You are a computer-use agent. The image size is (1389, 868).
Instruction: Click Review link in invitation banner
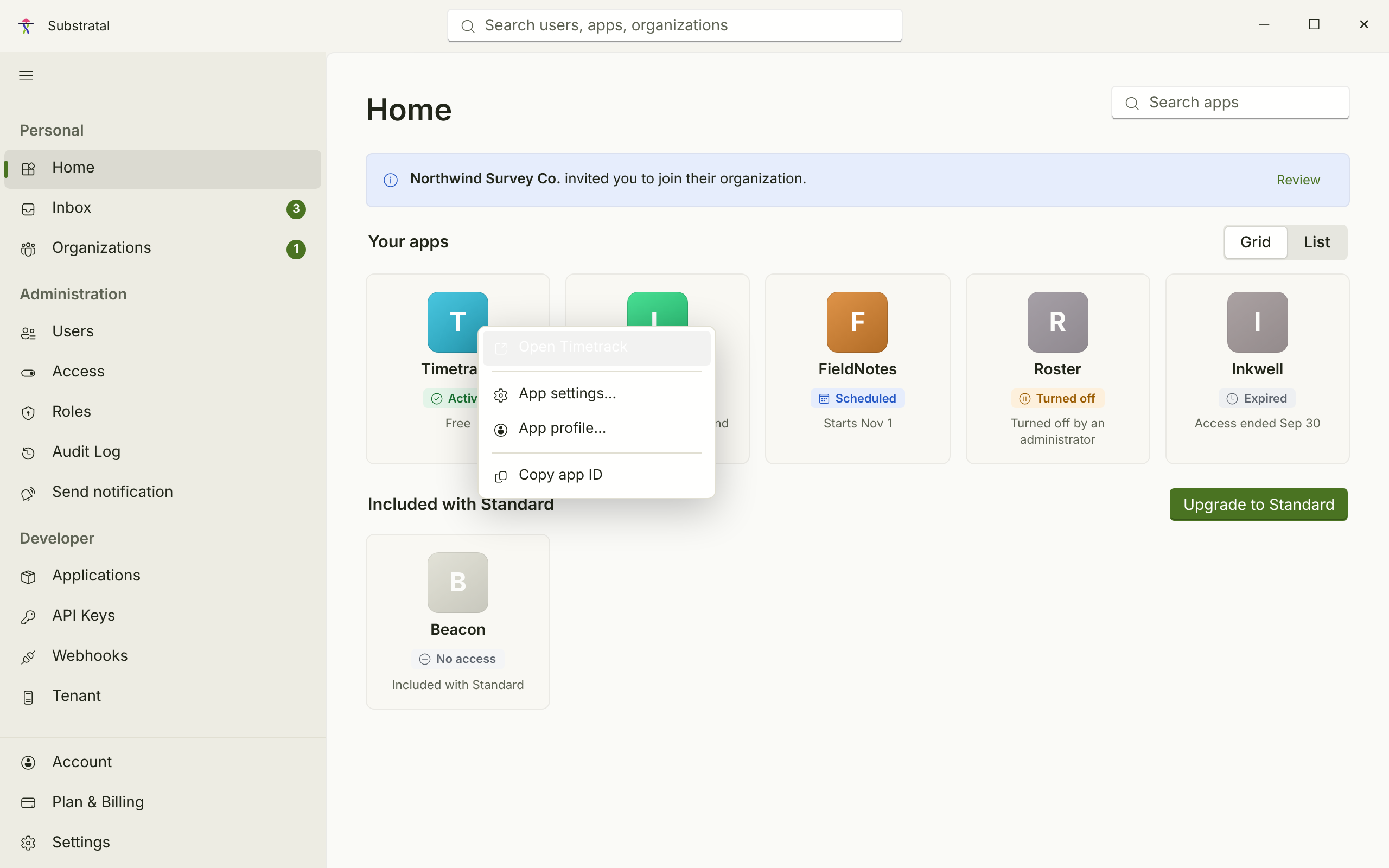[x=1298, y=180]
